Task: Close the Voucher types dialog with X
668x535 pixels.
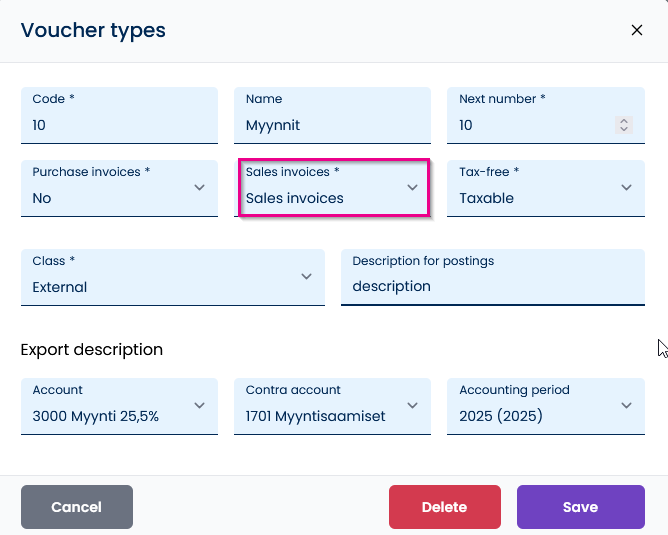Action: pyautogui.click(x=636, y=30)
